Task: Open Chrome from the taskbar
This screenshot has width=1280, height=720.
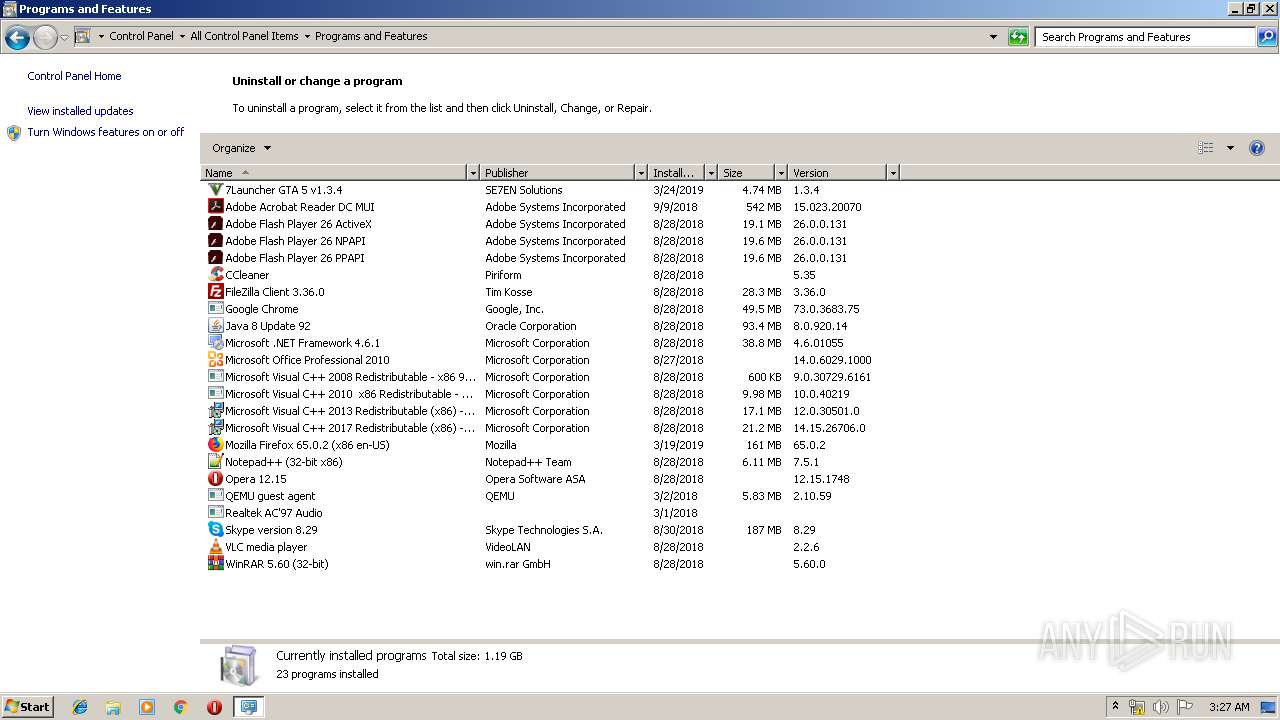Action: click(181, 707)
